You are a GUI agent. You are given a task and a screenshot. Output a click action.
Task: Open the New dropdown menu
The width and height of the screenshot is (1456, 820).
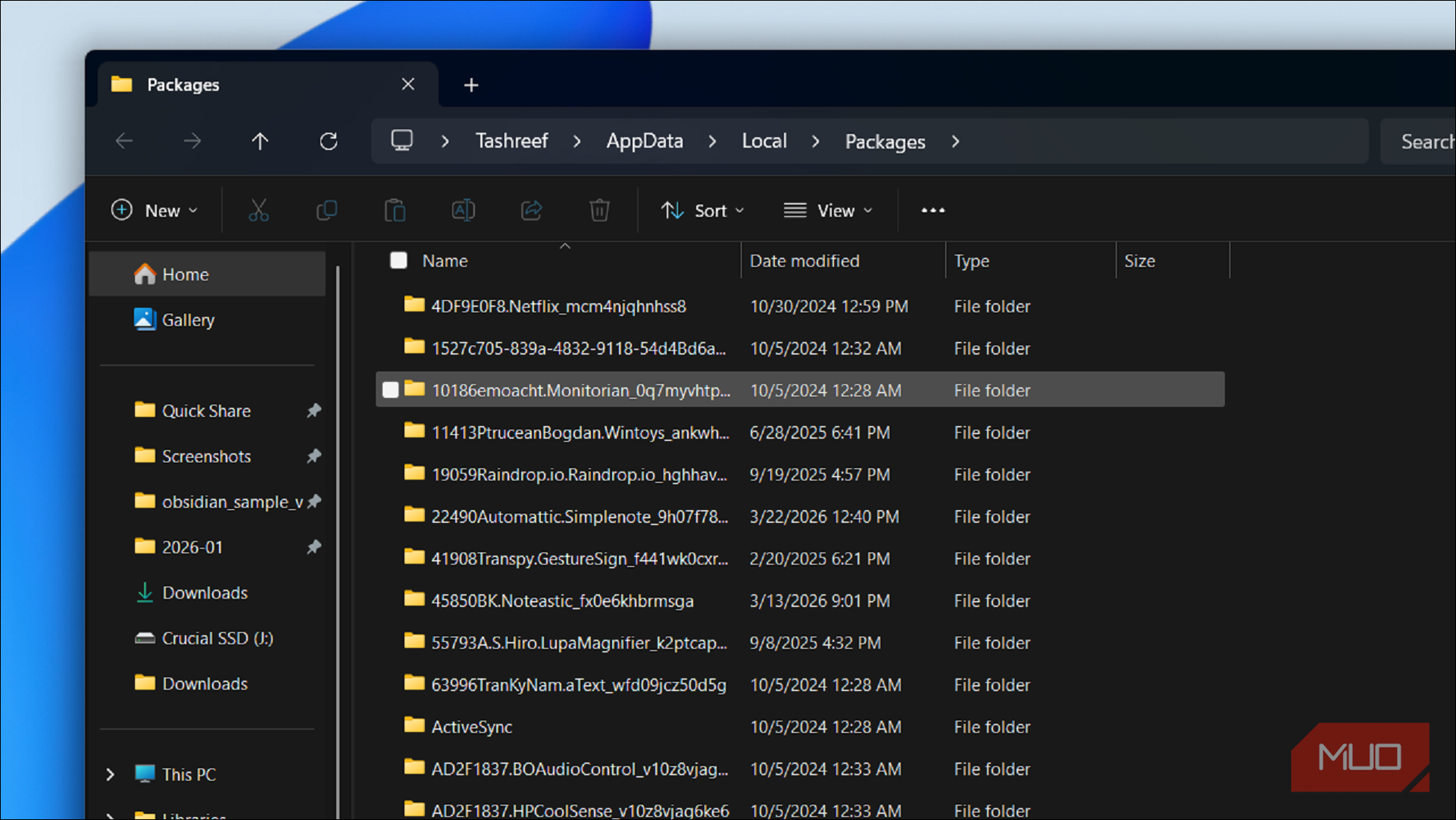click(x=155, y=211)
